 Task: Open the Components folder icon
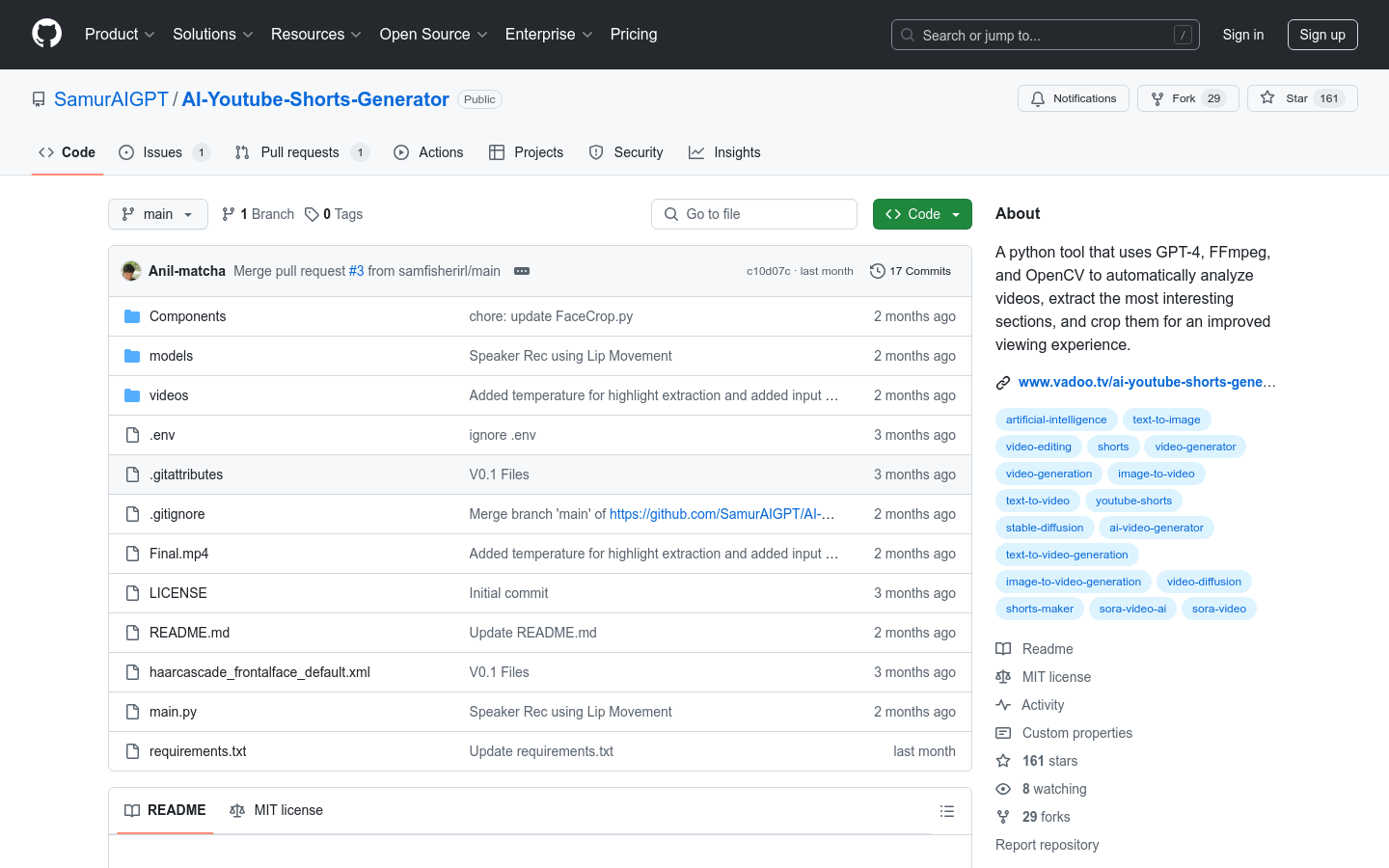[132, 316]
